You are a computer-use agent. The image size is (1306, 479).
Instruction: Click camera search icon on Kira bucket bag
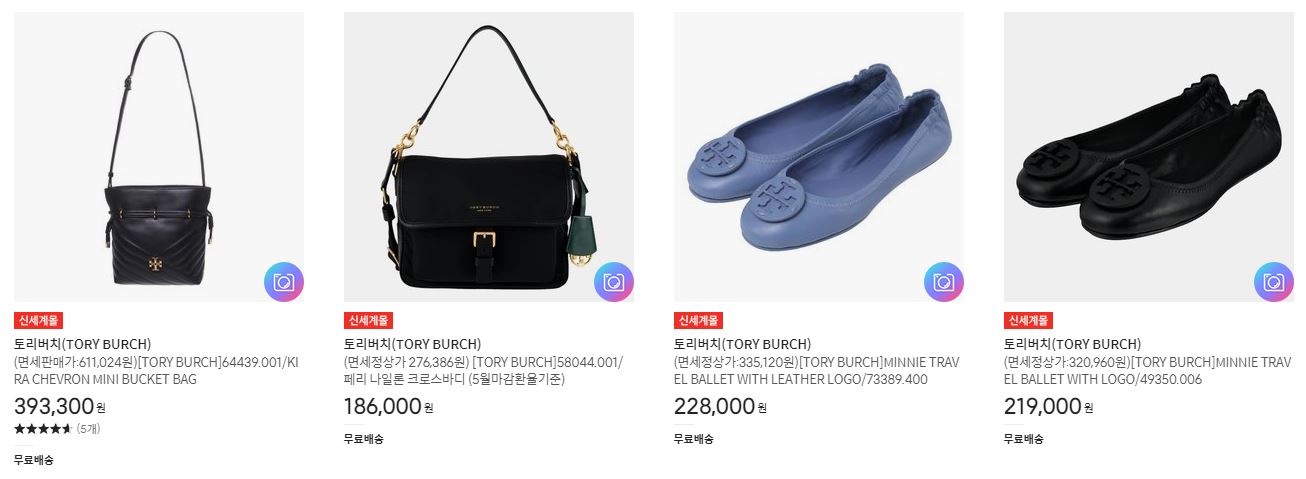pyautogui.click(x=284, y=282)
